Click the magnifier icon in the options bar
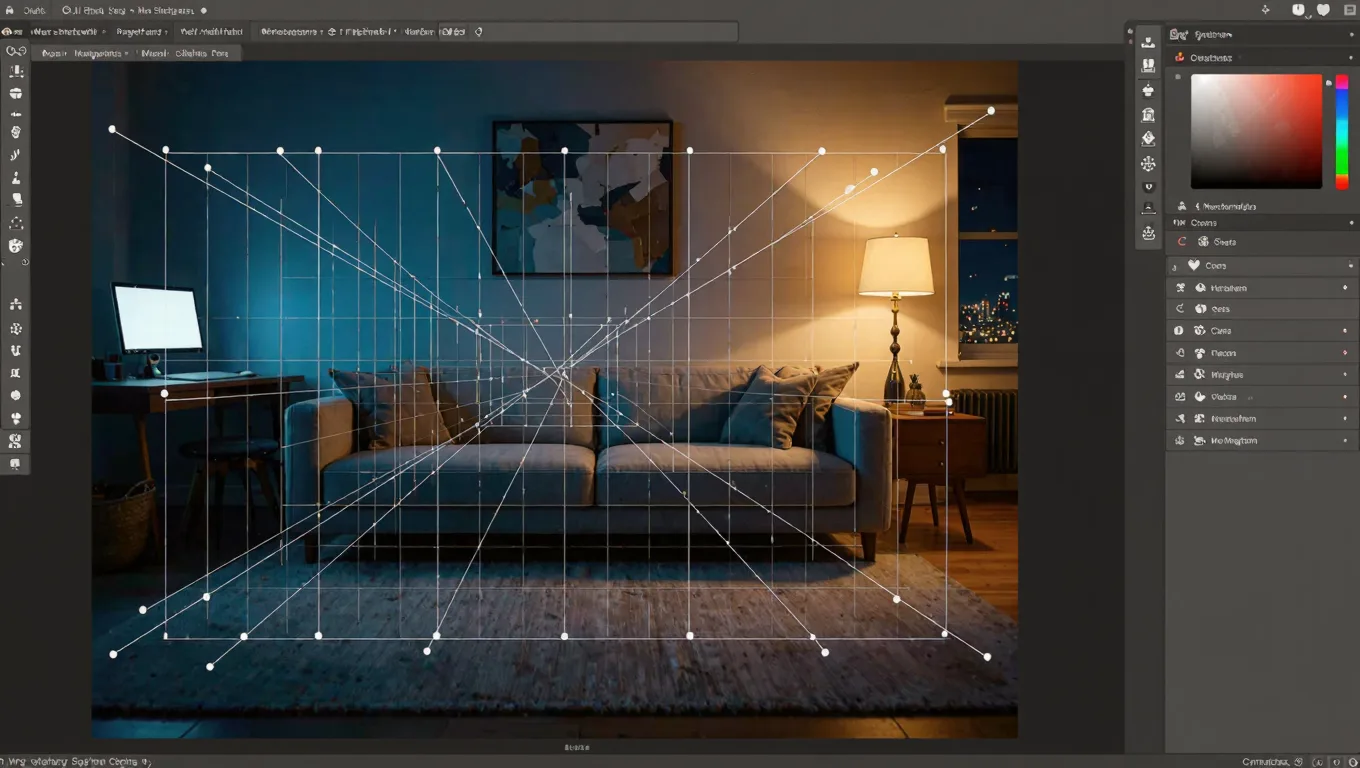Screen dimensions: 1360x768 click(x=478, y=32)
